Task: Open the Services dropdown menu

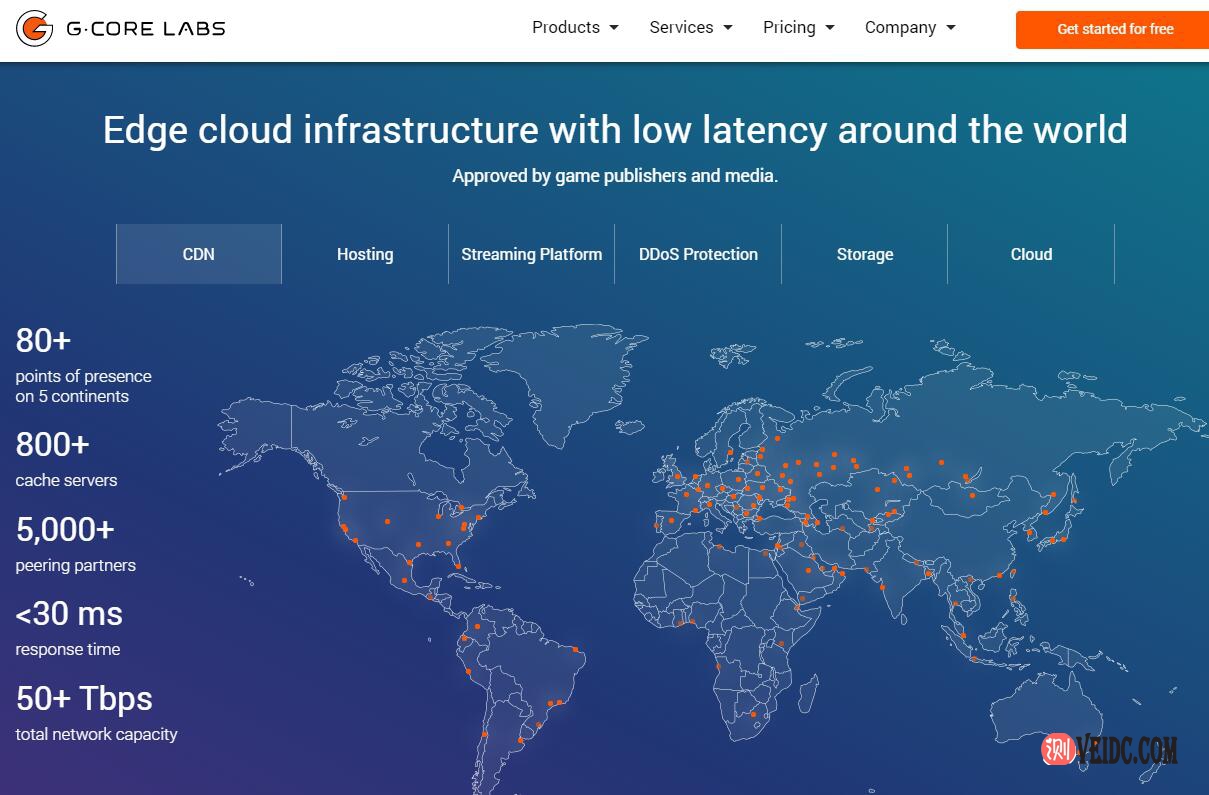Action: click(690, 28)
